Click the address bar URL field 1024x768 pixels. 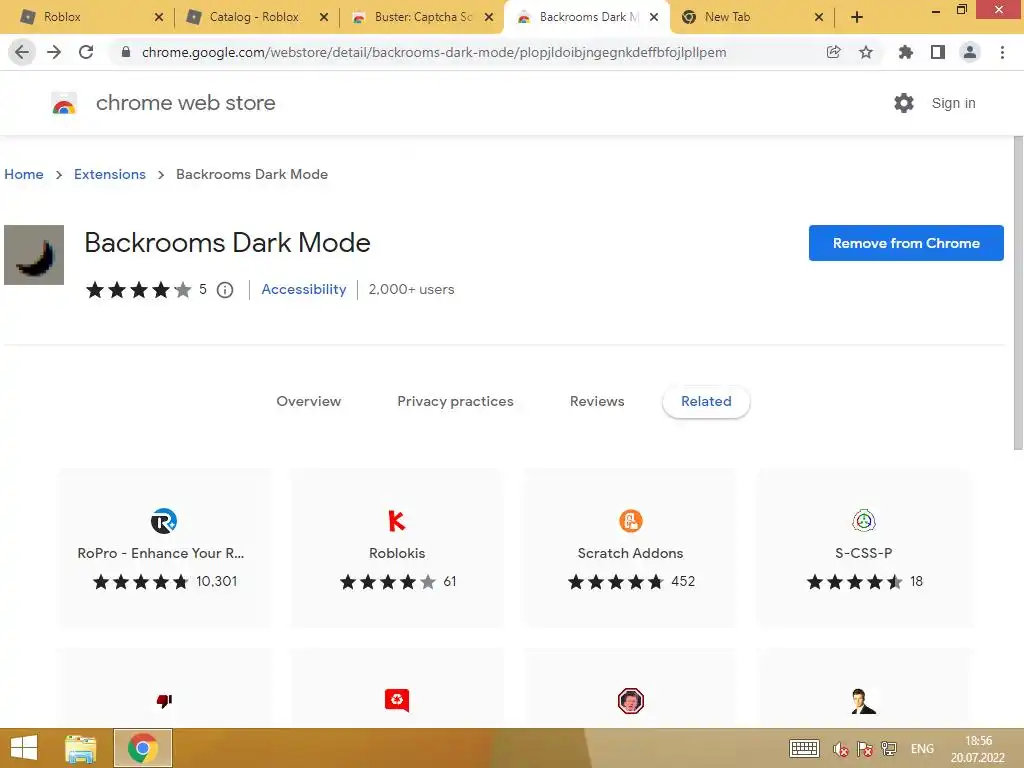(x=434, y=52)
